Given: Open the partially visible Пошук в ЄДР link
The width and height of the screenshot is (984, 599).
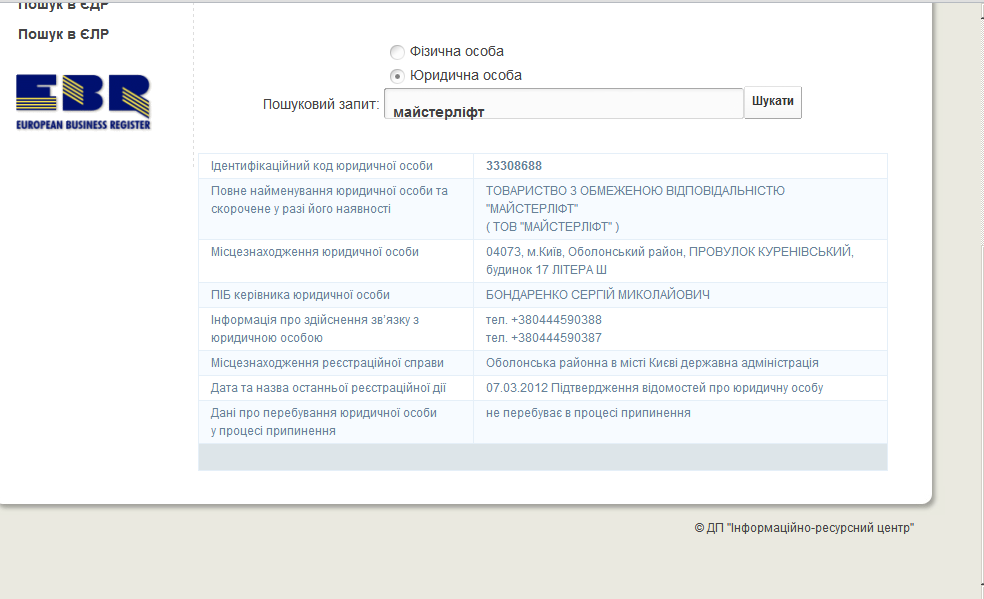Looking at the screenshot, I should click(x=63, y=6).
